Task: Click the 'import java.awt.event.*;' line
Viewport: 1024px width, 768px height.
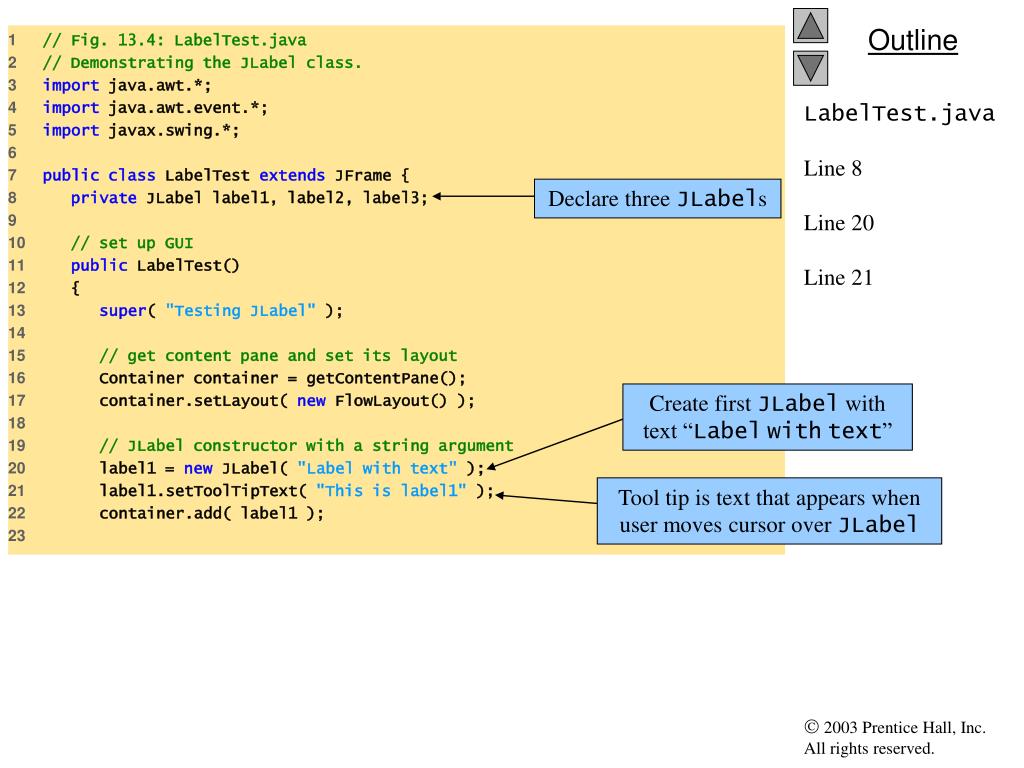Action: [x=155, y=108]
